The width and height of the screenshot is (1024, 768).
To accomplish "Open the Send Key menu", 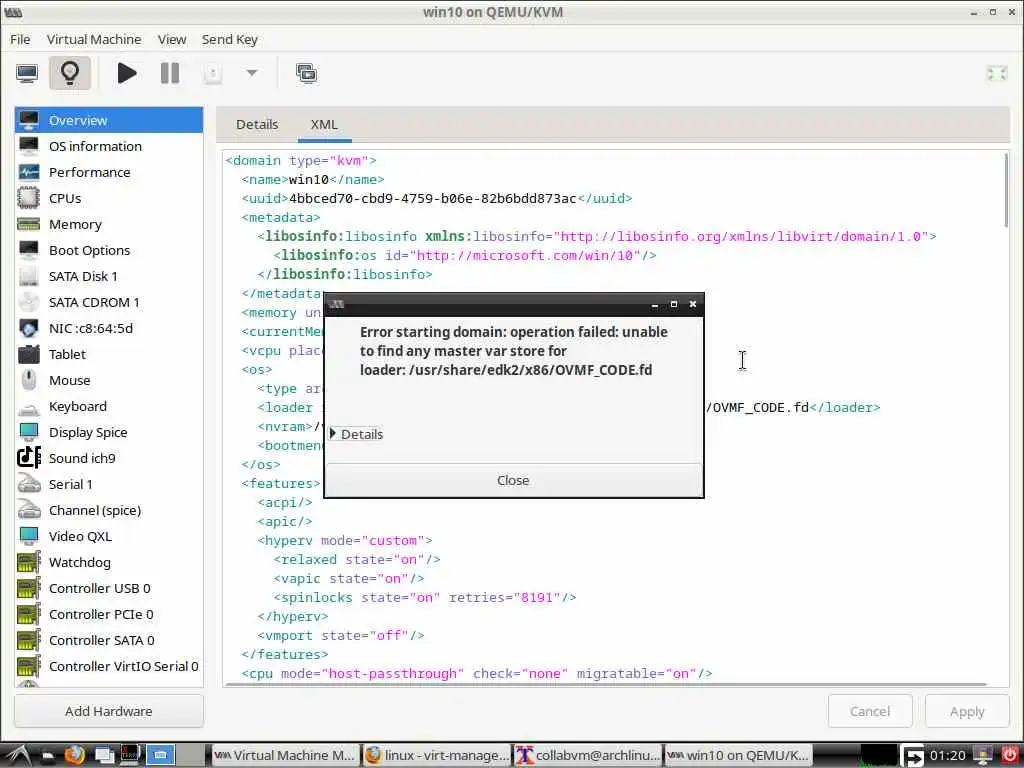I will point(230,39).
